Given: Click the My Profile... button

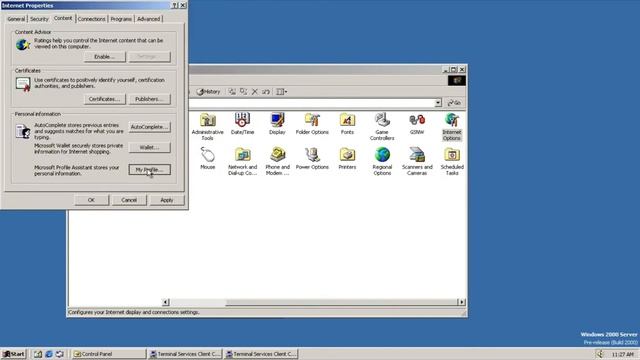Looking at the screenshot, I should [149, 169].
